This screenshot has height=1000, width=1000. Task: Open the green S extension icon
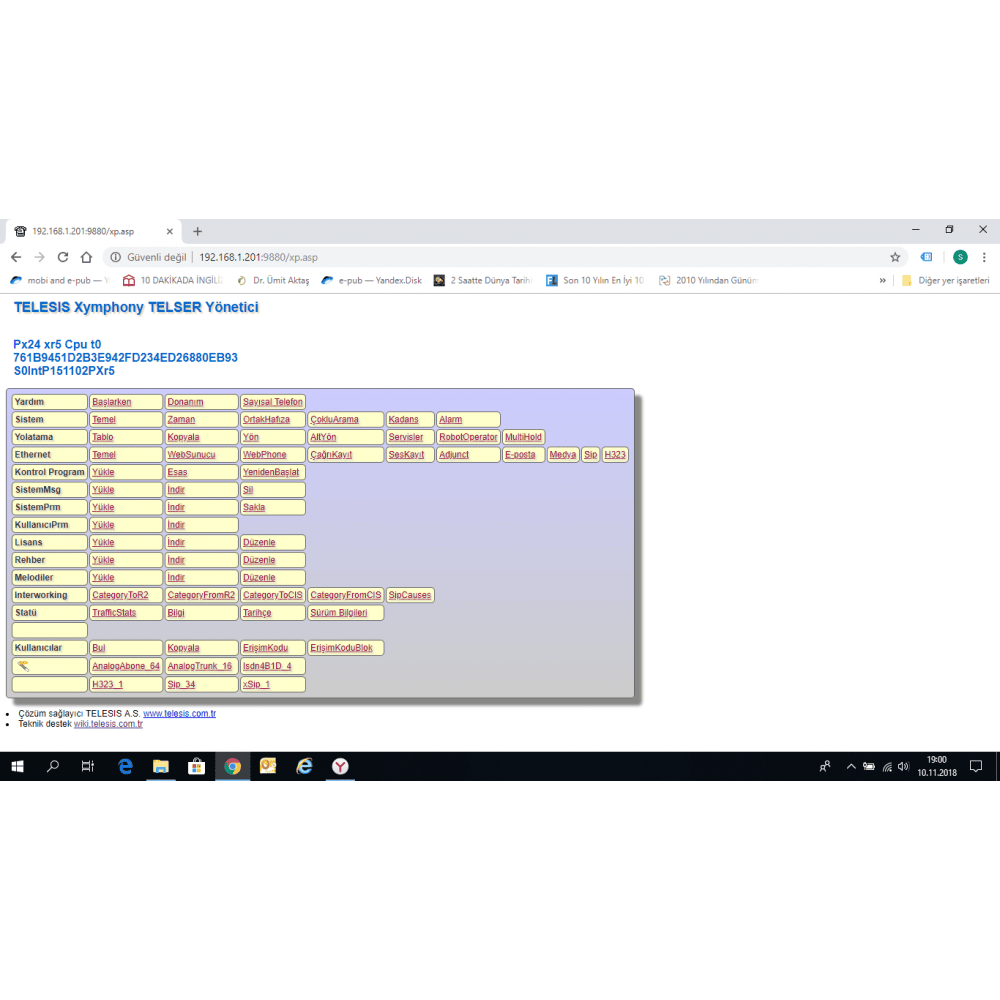pyautogui.click(x=960, y=257)
